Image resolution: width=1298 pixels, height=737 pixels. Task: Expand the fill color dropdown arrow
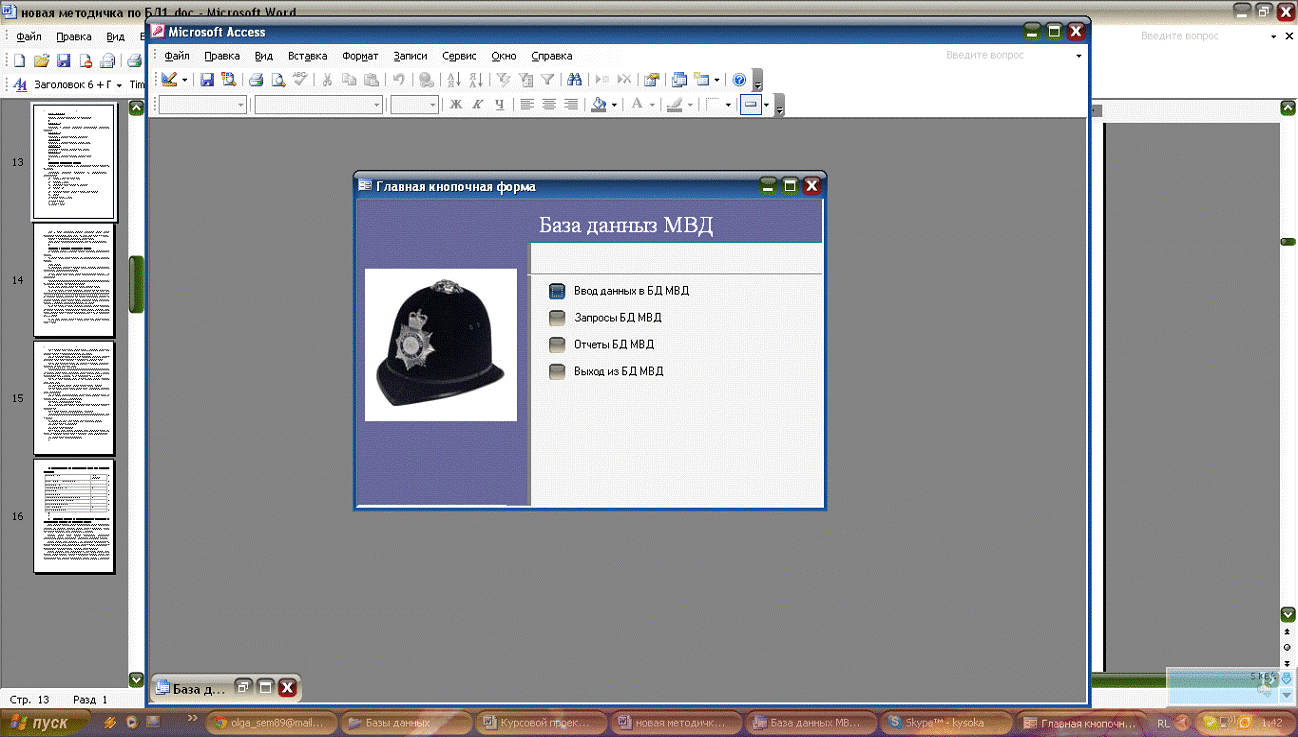[614, 105]
